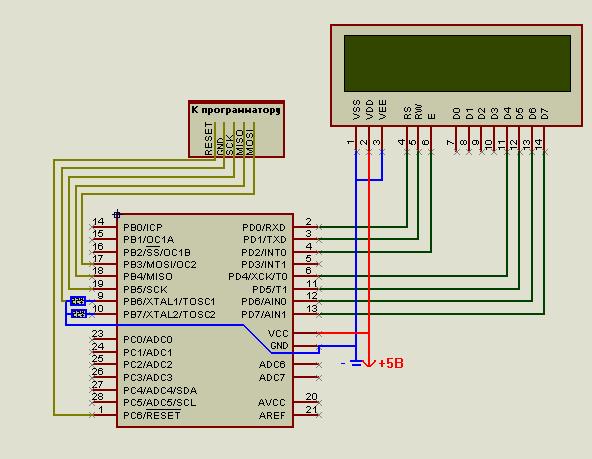The image size is (592, 459).
Task: Click the PC0/ADC0 pin label
Action: click(x=148, y=340)
